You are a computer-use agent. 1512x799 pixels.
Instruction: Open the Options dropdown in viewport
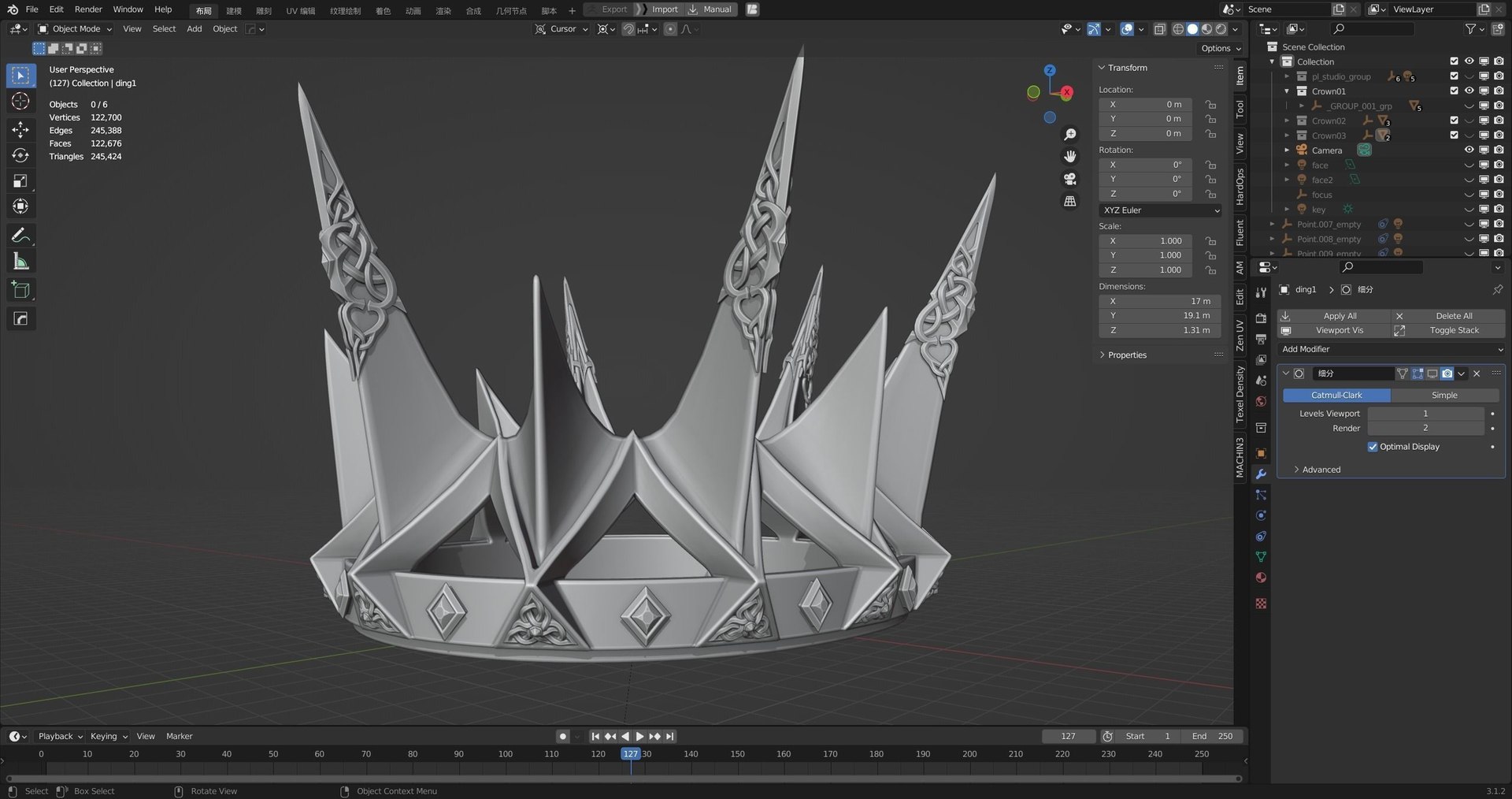pyautogui.click(x=1221, y=48)
